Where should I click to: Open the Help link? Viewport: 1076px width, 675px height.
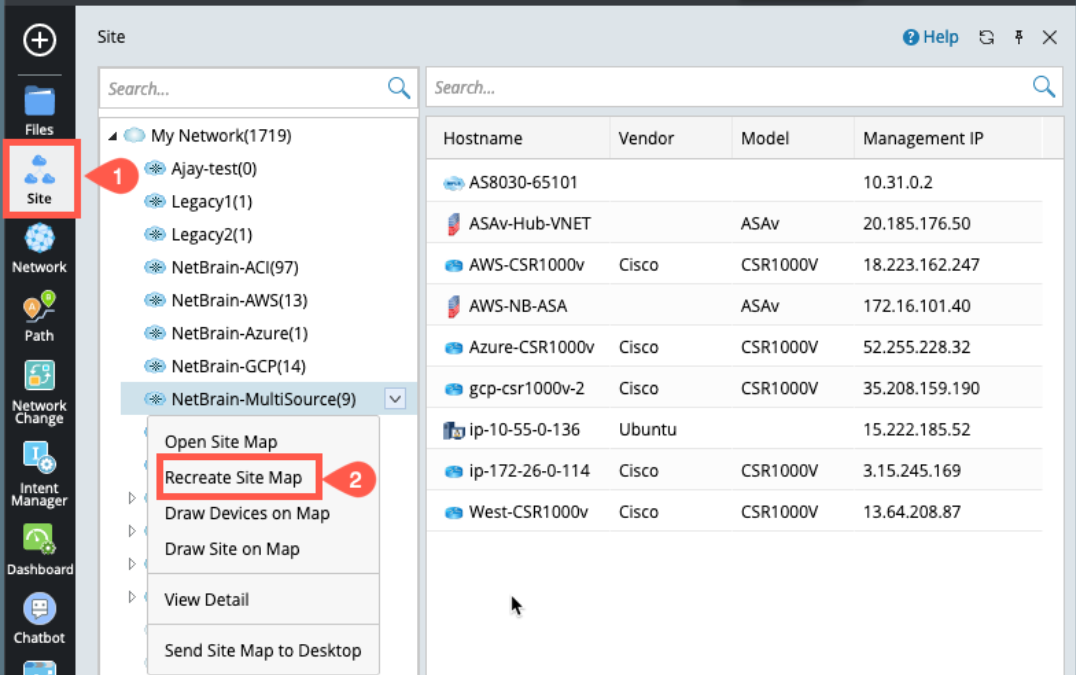[930, 37]
